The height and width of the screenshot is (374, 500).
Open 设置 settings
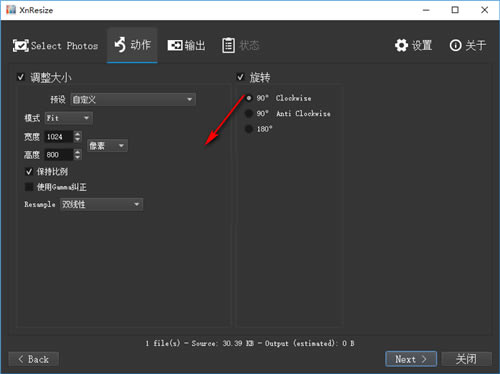pyautogui.click(x=413, y=45)
